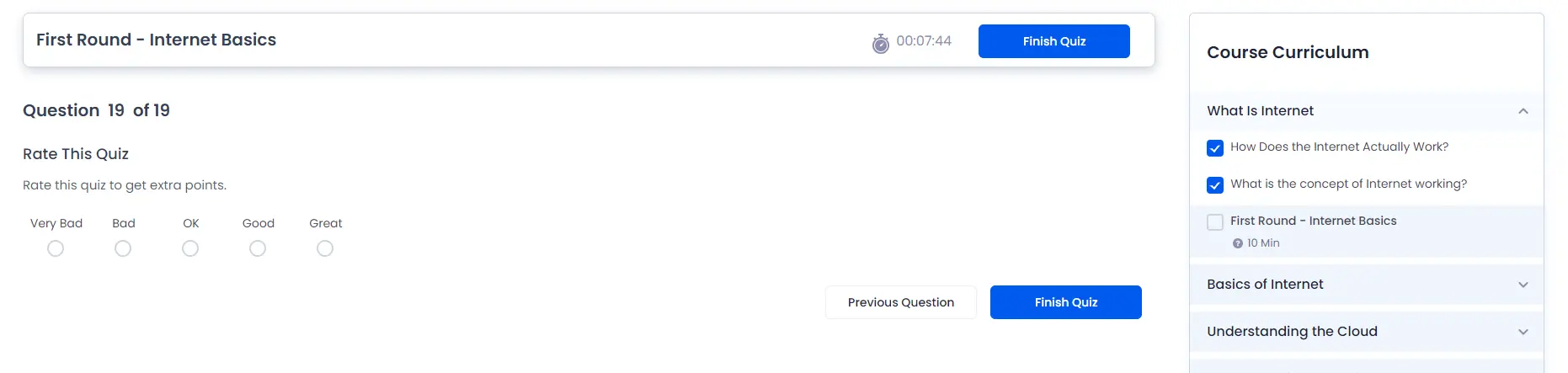Click Finish Quiz below the rating options
The height and width of the screenshot is (373, 1568).
(1065, 302)
